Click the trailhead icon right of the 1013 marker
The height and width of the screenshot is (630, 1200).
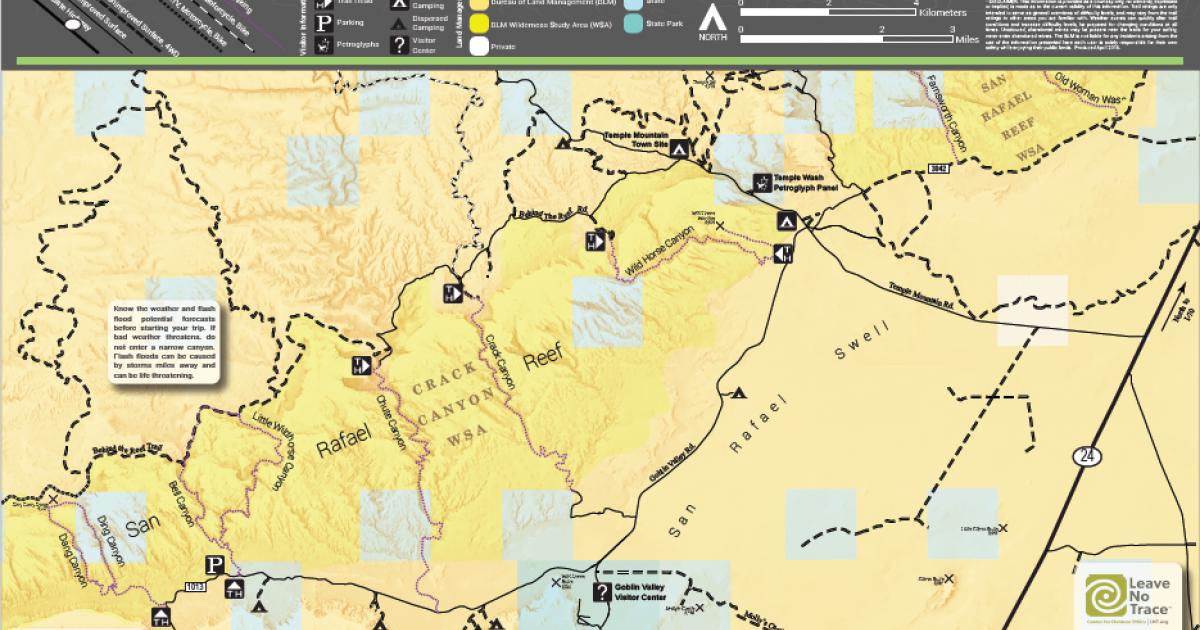[x=236, y=588]
